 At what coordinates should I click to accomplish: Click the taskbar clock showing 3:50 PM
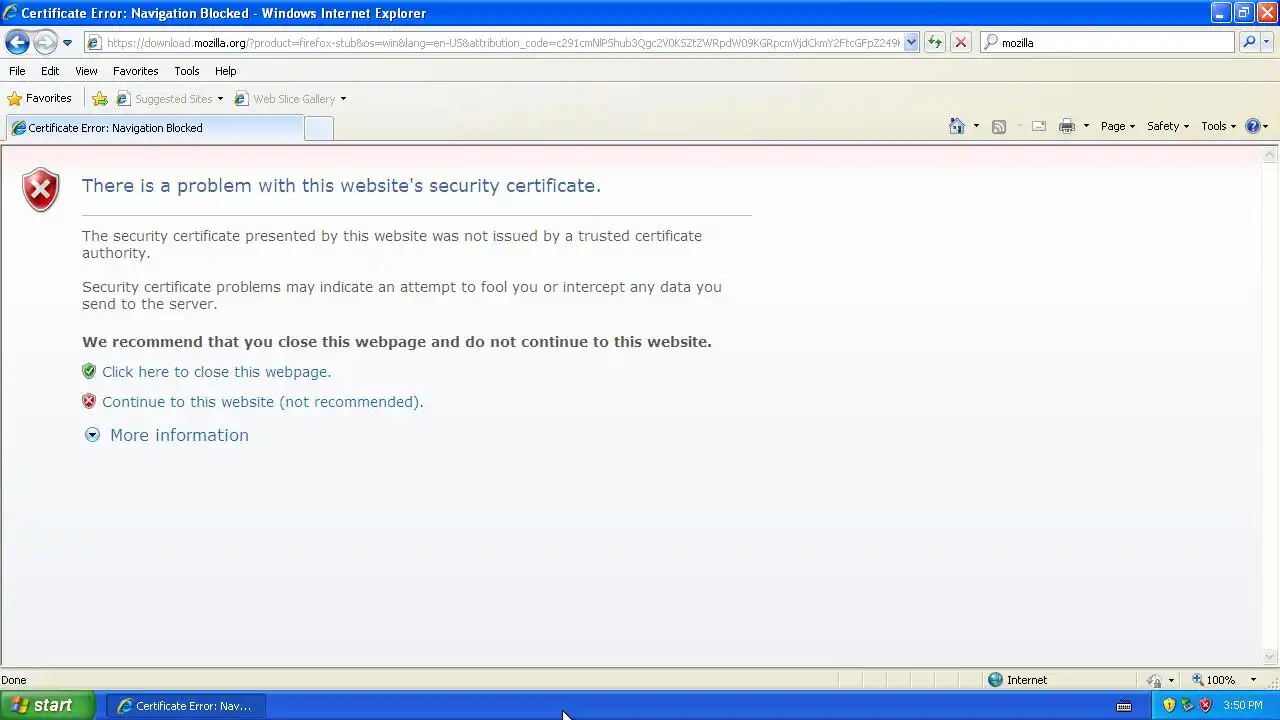point(1243,706)
